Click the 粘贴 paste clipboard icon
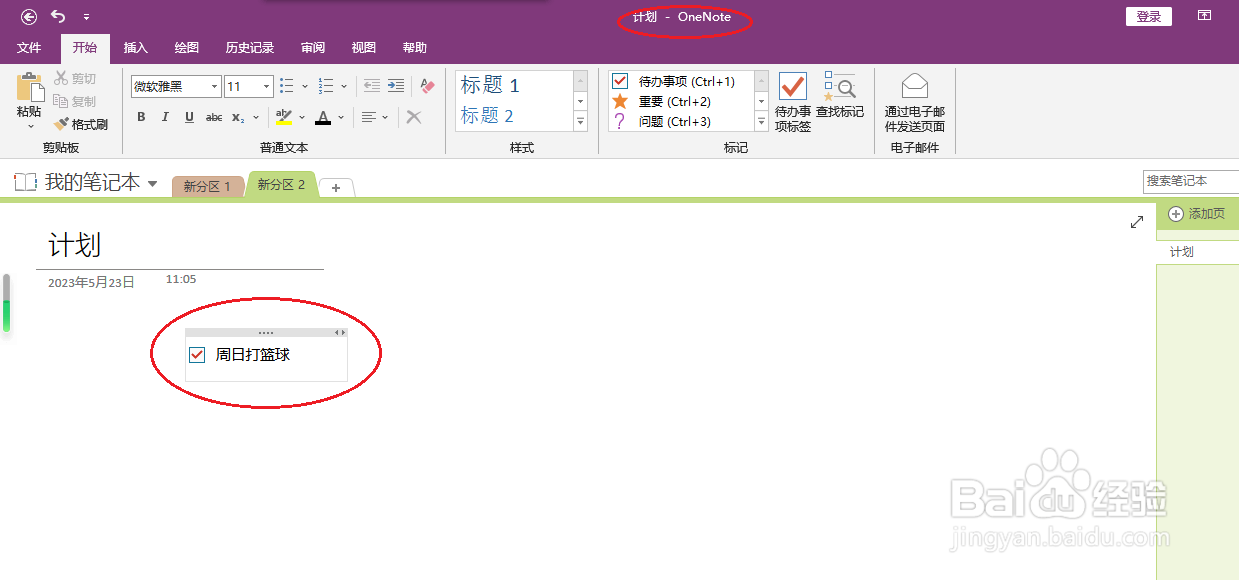 [x=30, y=86]
